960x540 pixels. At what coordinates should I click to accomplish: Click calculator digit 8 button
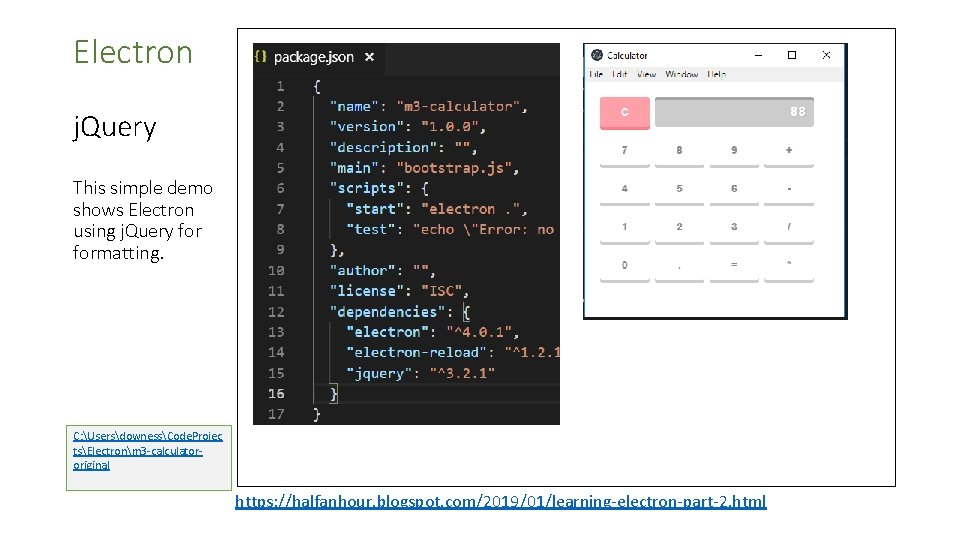pyautogui.click(x=679, y=152)
